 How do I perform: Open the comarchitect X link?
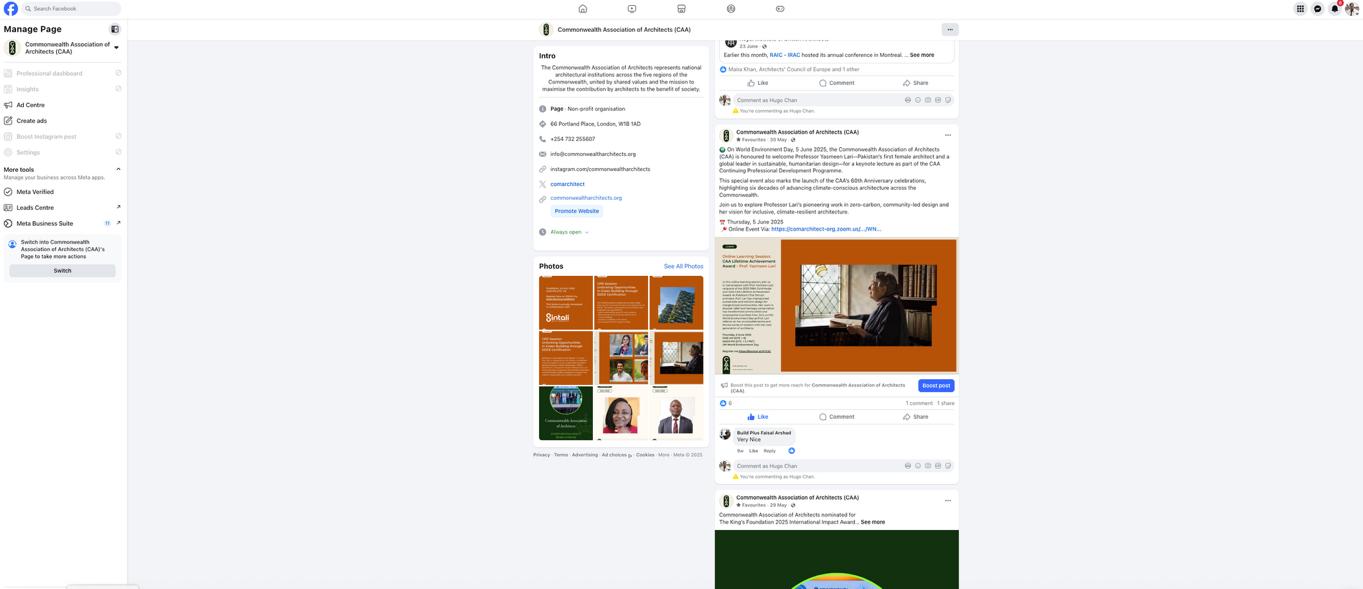tap(567, 184)
